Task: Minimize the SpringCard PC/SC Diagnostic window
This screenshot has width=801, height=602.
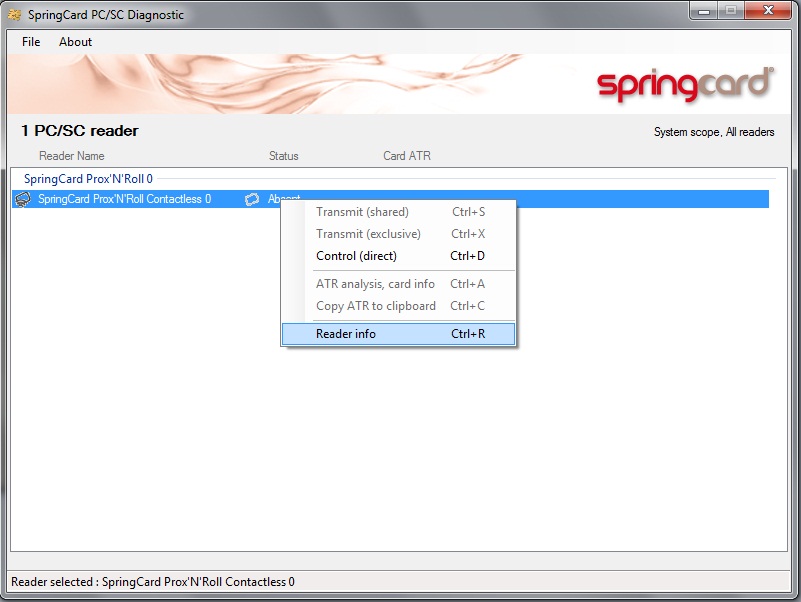Action: point(704,11)
